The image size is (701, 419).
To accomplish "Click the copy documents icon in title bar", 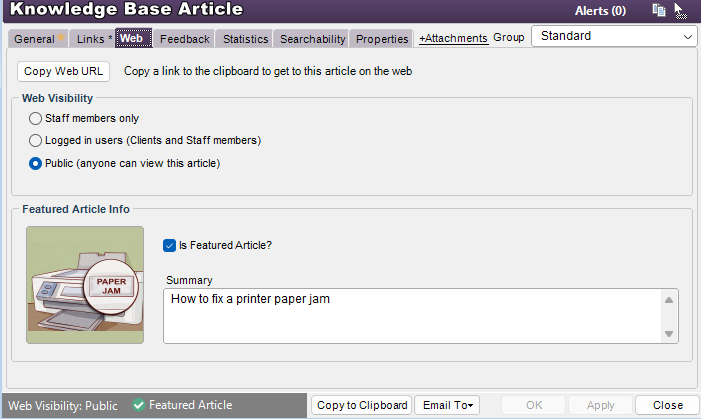I will tap(659, 10).
